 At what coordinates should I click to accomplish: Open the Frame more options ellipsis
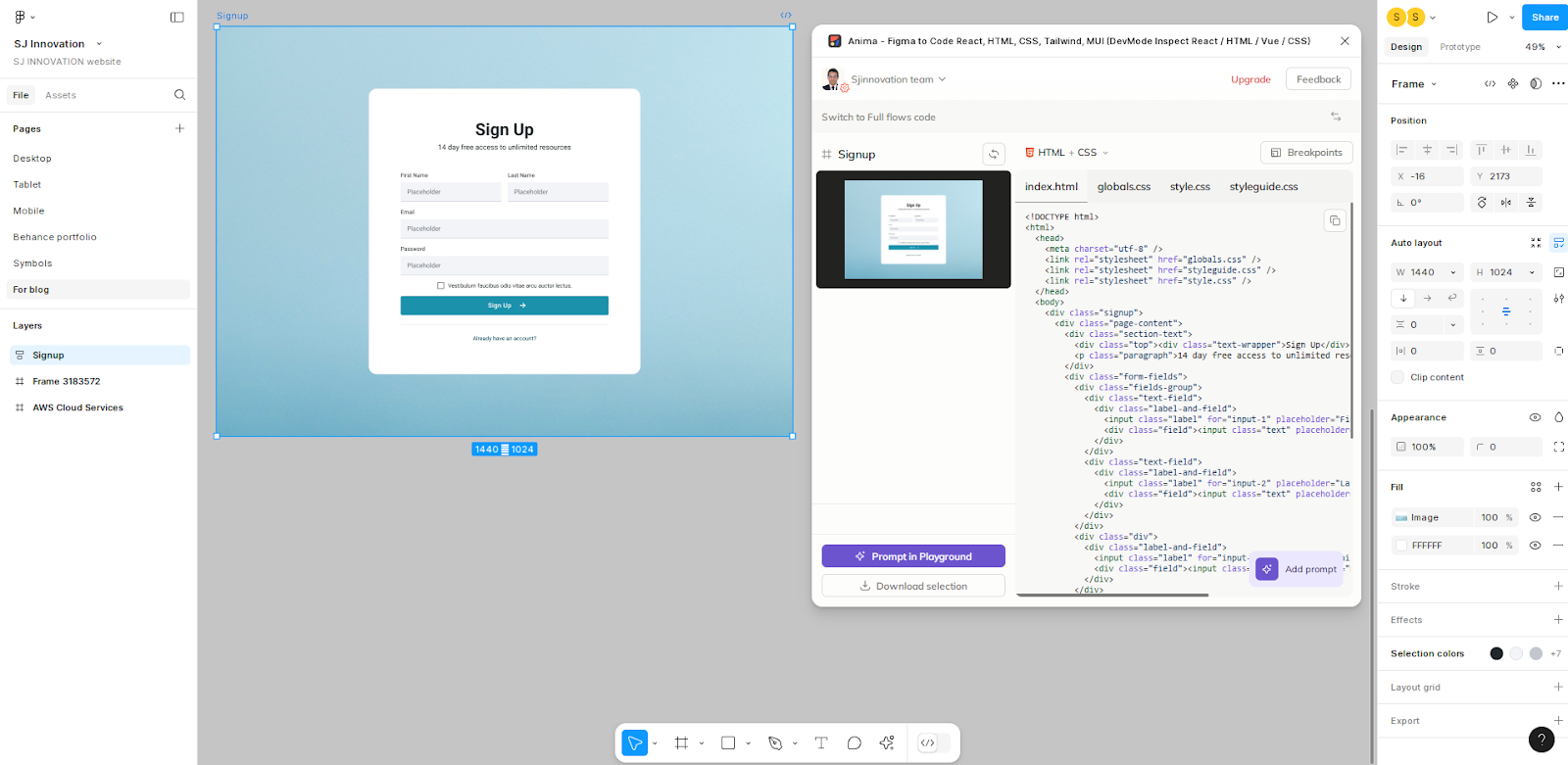point(1558,84)
